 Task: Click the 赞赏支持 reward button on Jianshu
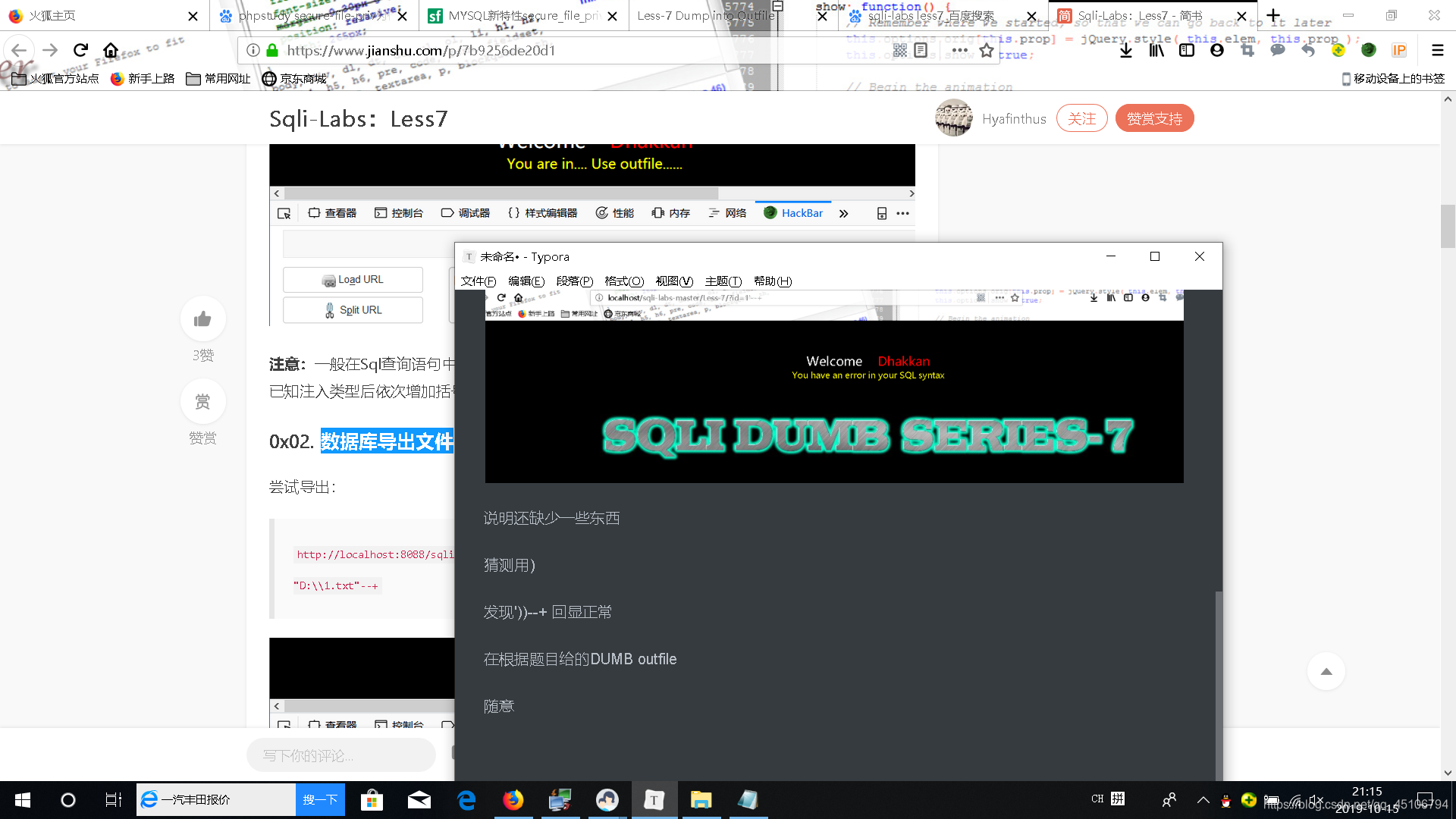(x=1154, y=118)
